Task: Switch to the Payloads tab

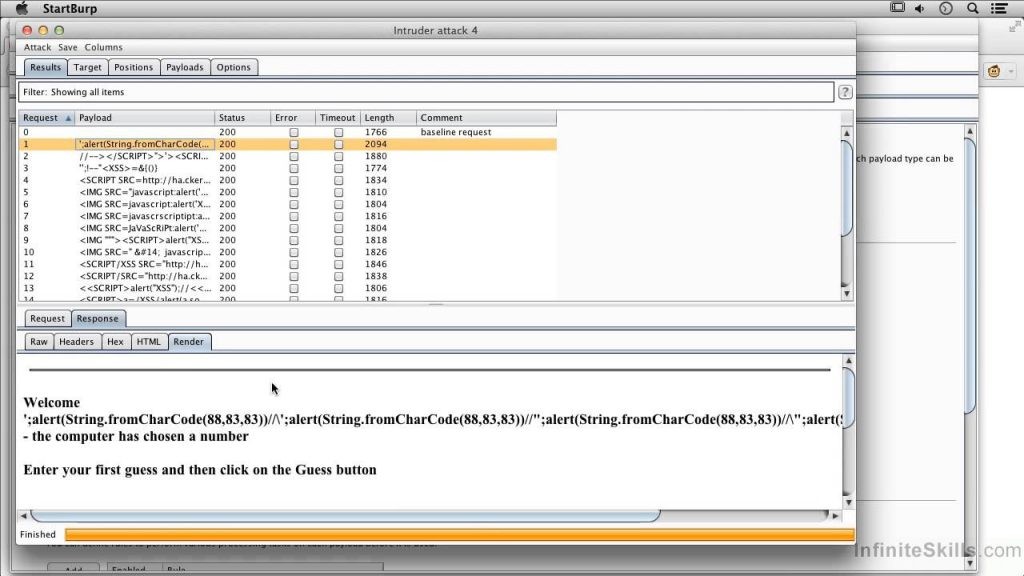Action: pyautogui.click(x=185, y=67)
